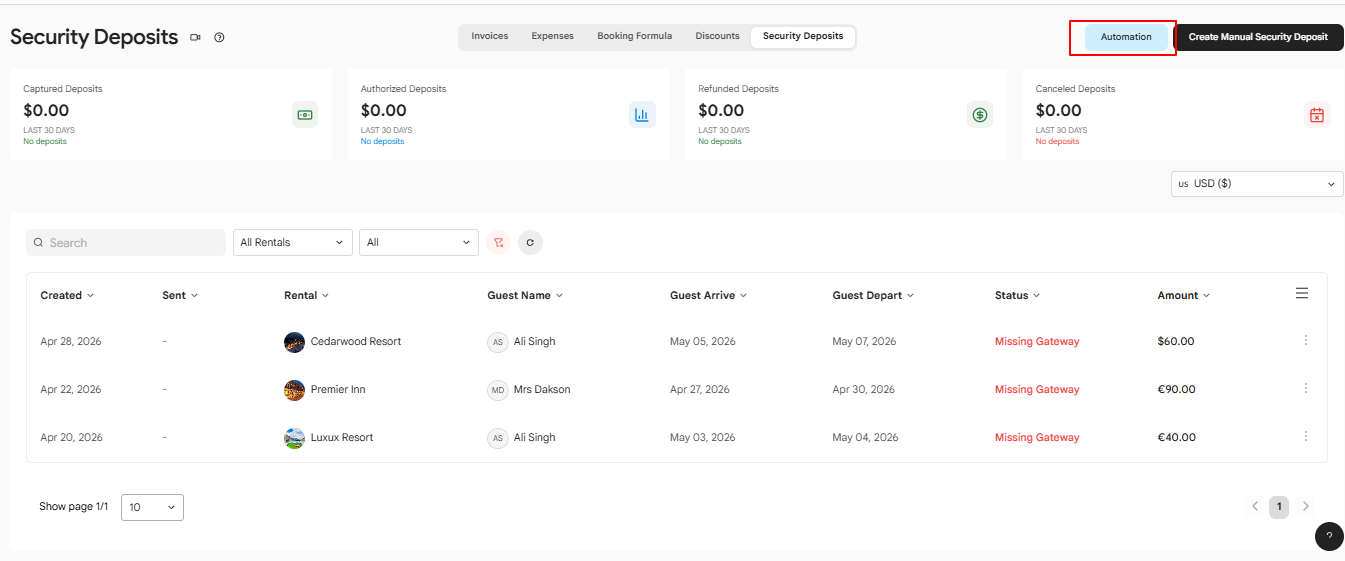Select the Security Deposits tab

click(x=803, y=36)
